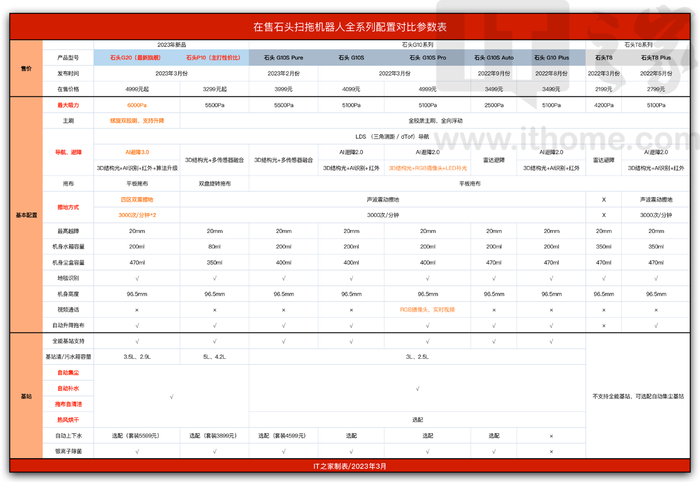Click the 3D结构光+AI识别+红外+算法升级 cell
Image resolution: width=700 pixels, height=482 pixels.
pos(137,168)
